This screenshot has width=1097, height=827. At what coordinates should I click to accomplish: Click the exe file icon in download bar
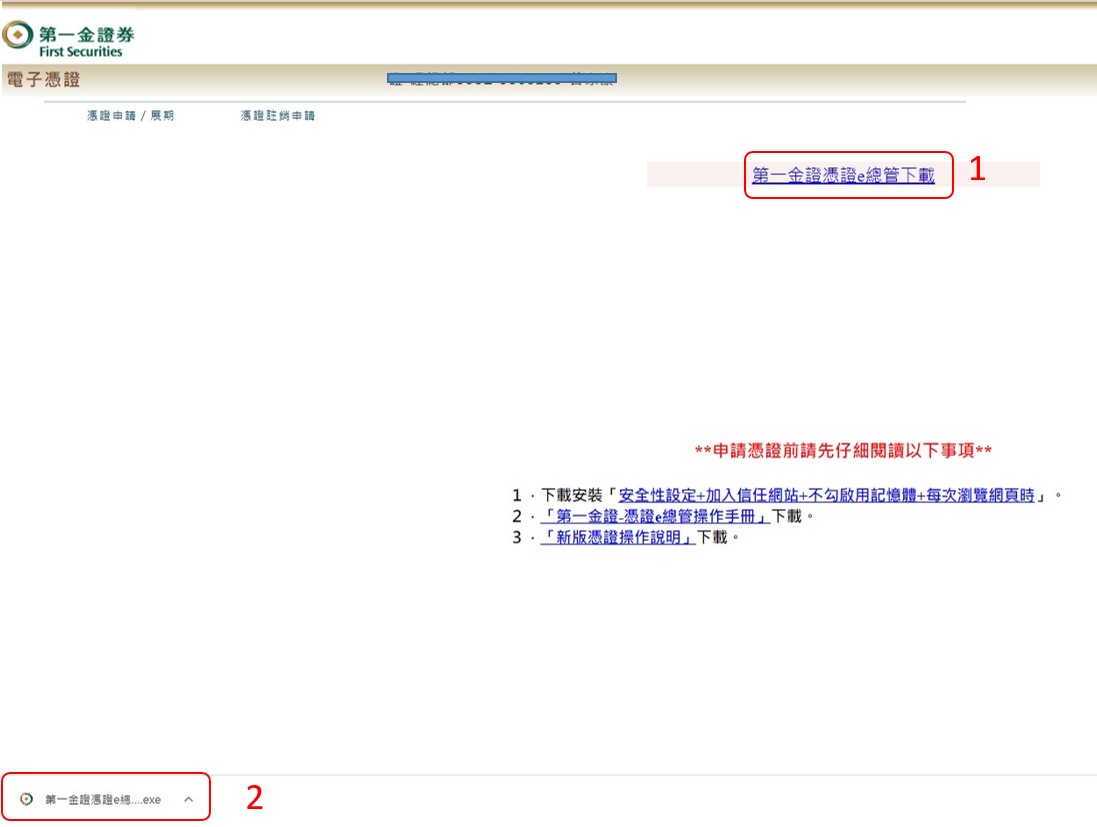[27, 799]
